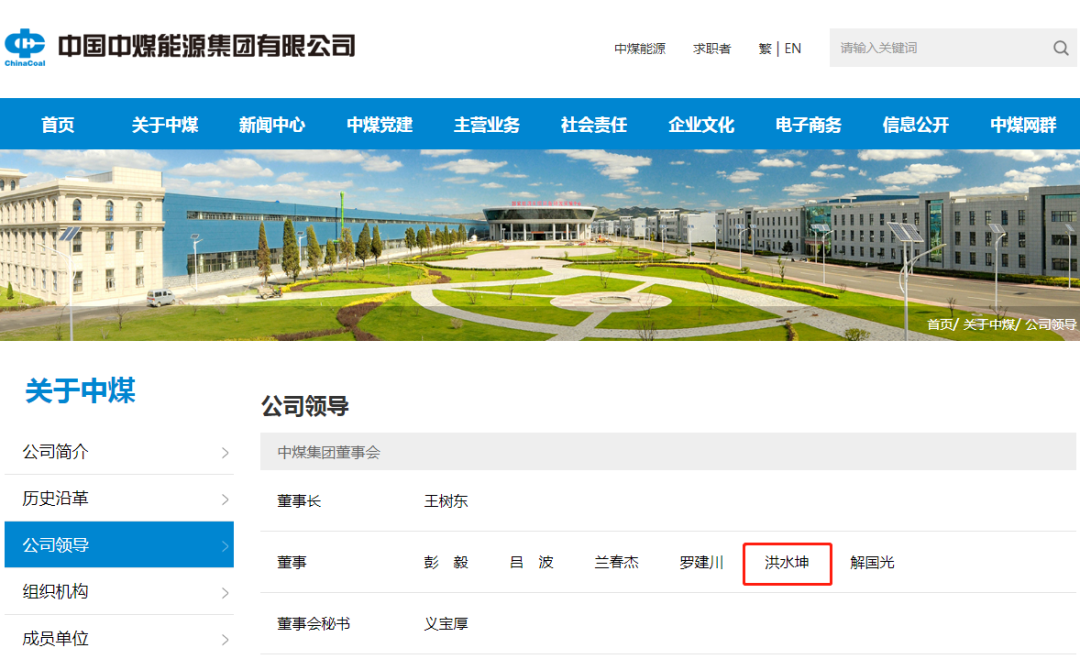Screen dimensions: 1080x659
Task: Select 历史沿革 in the sidebar
Action: pos(119,498)
